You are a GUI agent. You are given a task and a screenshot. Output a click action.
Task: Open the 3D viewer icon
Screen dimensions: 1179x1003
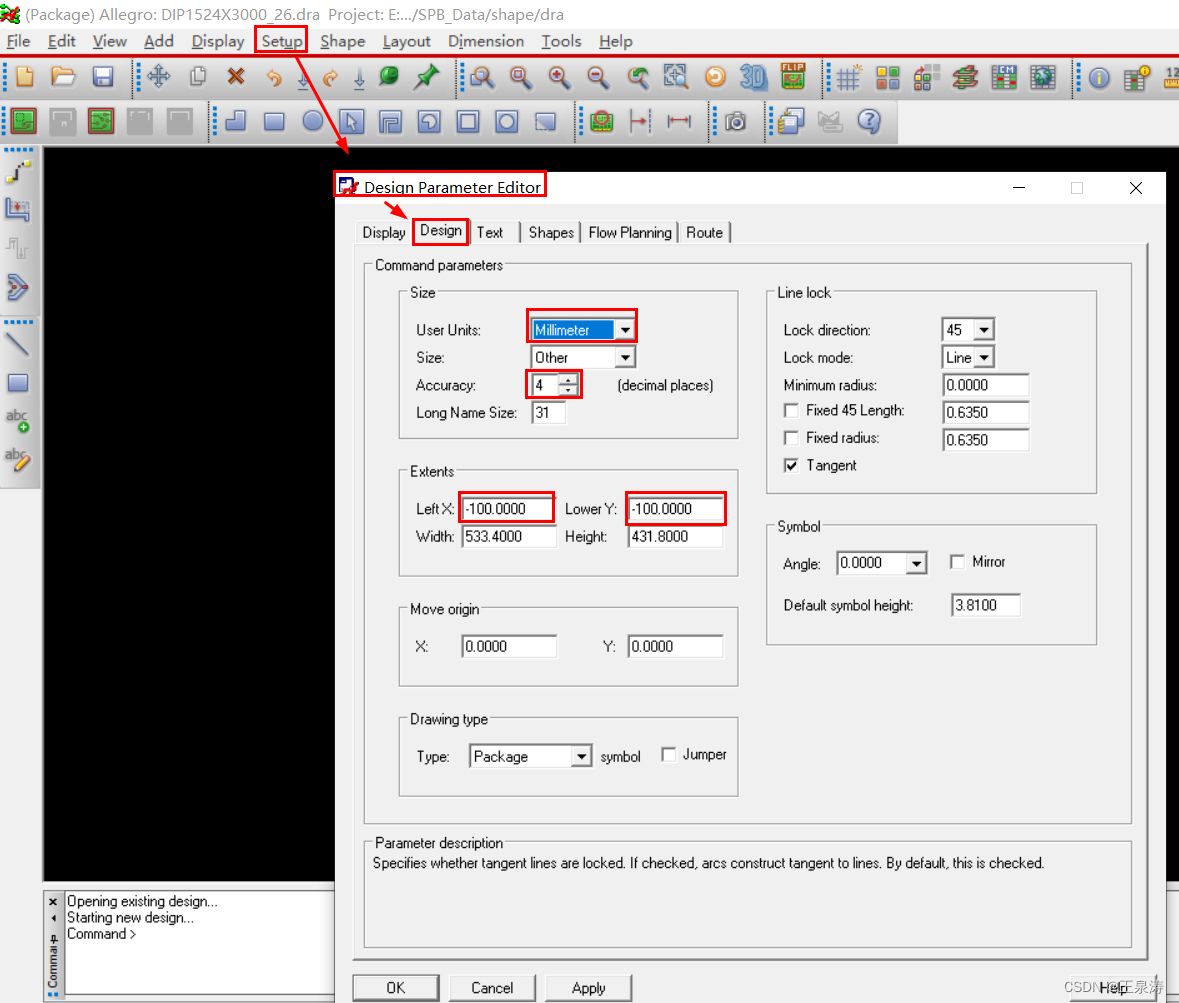pyautogui.click(x=753, y=77)
